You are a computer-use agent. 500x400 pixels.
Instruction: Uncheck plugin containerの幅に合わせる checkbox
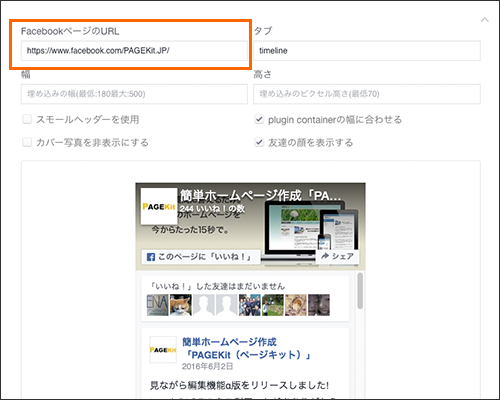pos(259,119)
